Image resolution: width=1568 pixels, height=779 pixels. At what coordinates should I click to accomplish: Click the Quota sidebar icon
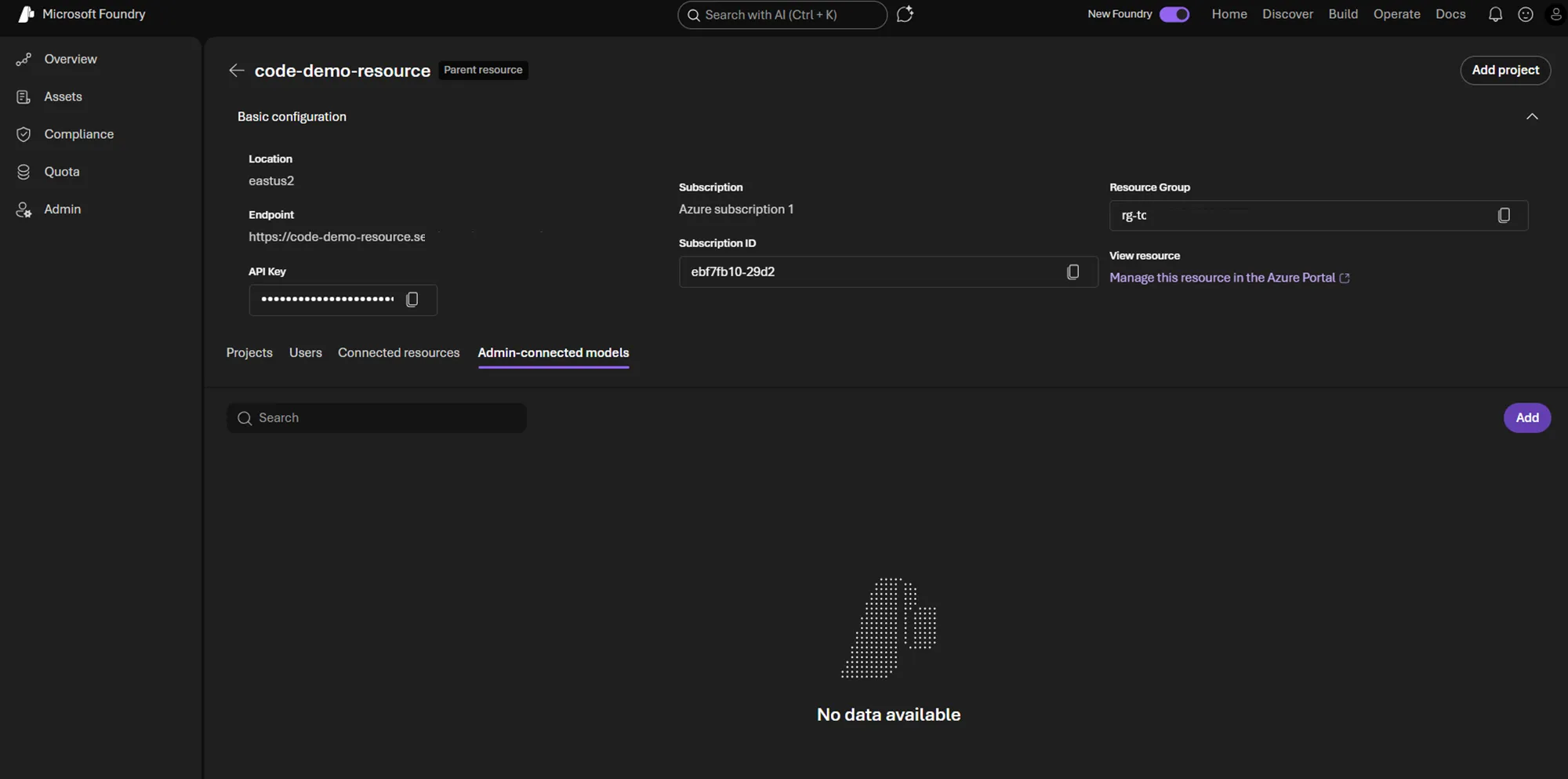24,172
